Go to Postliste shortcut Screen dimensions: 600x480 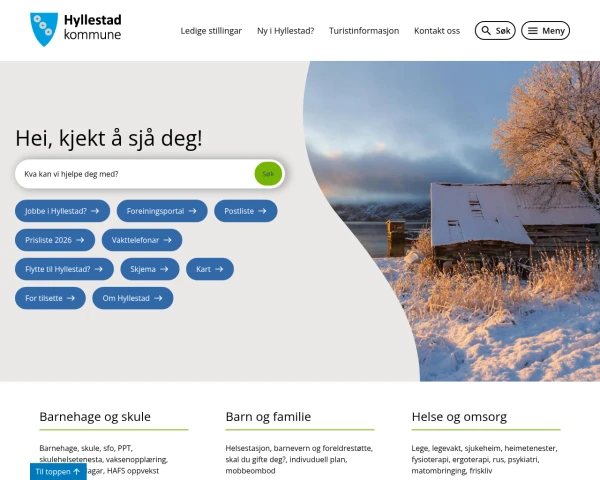(246, 211)
